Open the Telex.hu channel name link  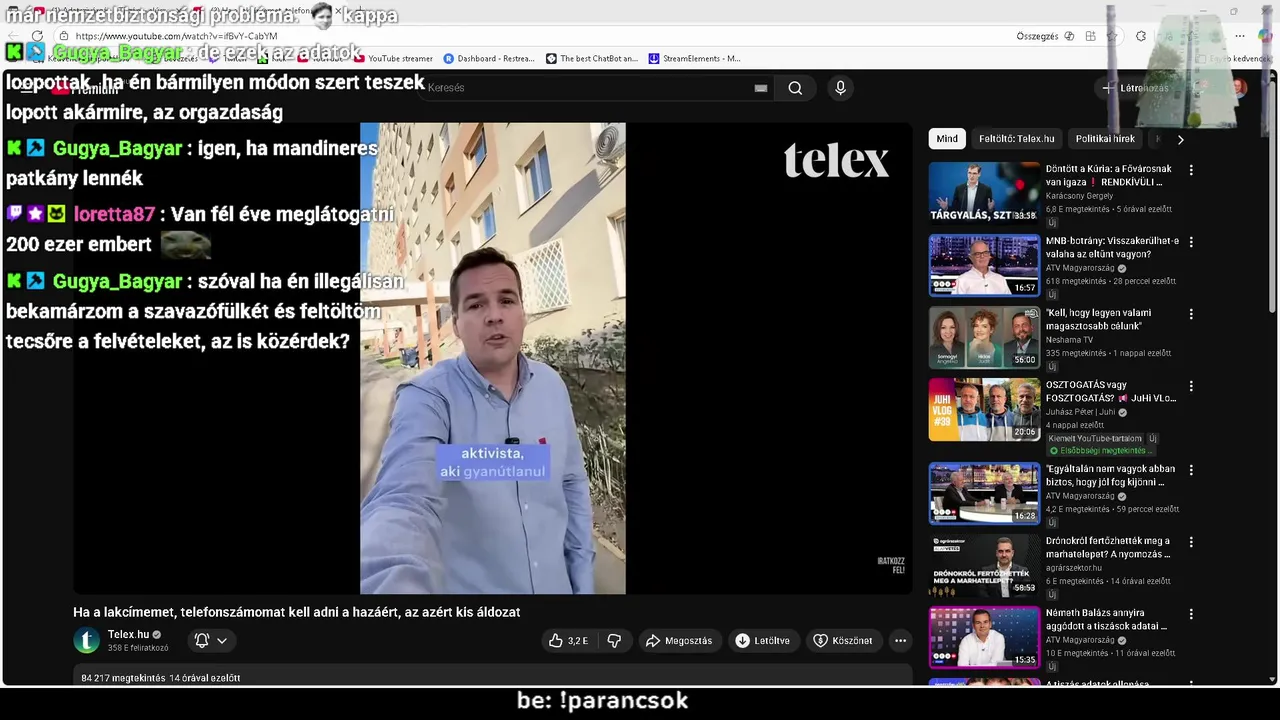pos(129,634)
